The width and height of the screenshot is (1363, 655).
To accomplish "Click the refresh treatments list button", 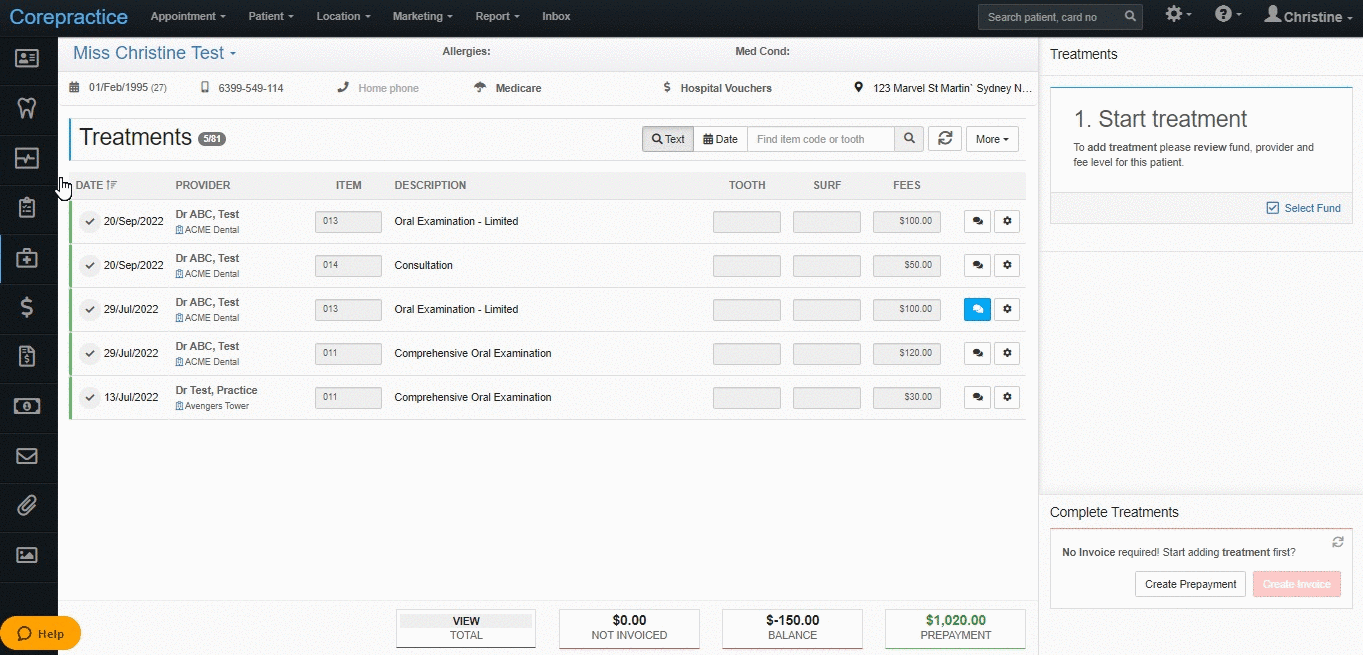I will point(945,139).
